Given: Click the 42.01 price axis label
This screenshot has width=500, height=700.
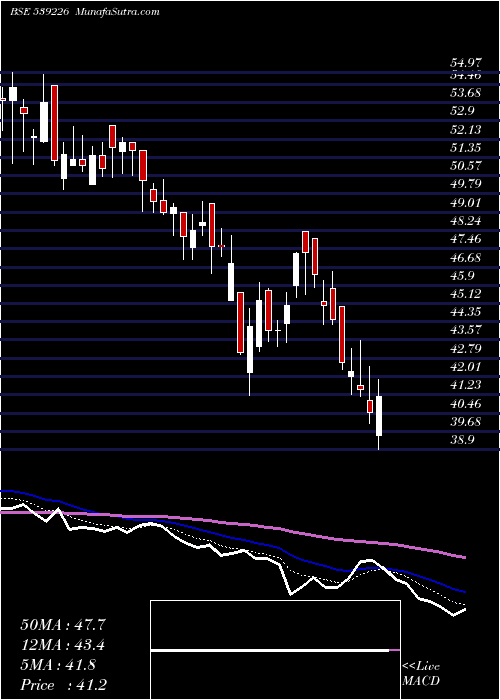Looking at the screenshot, I should (x=466, y=367).
